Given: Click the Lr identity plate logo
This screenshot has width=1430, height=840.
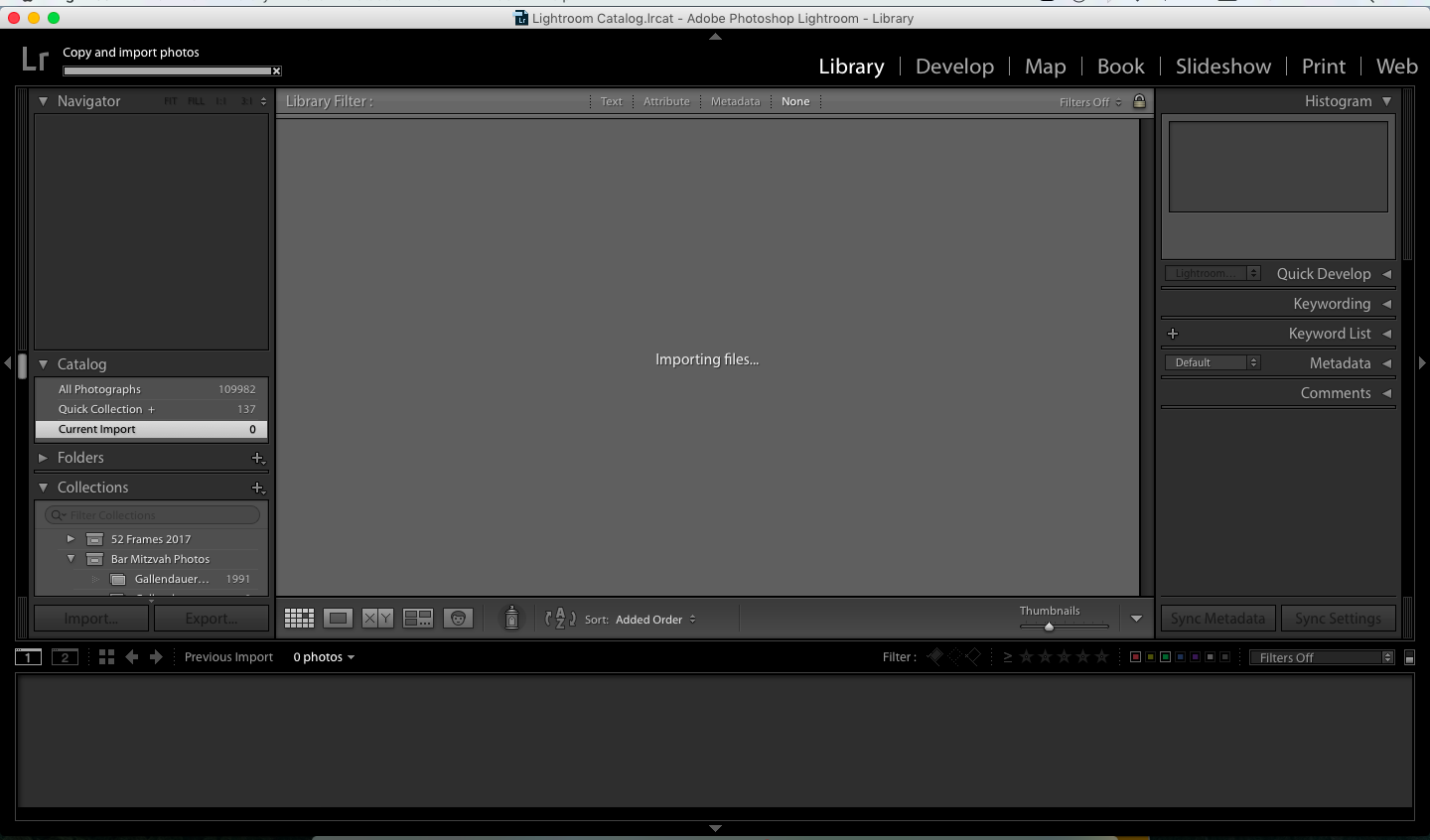Looking at the screenshot, I should point(35,60).
